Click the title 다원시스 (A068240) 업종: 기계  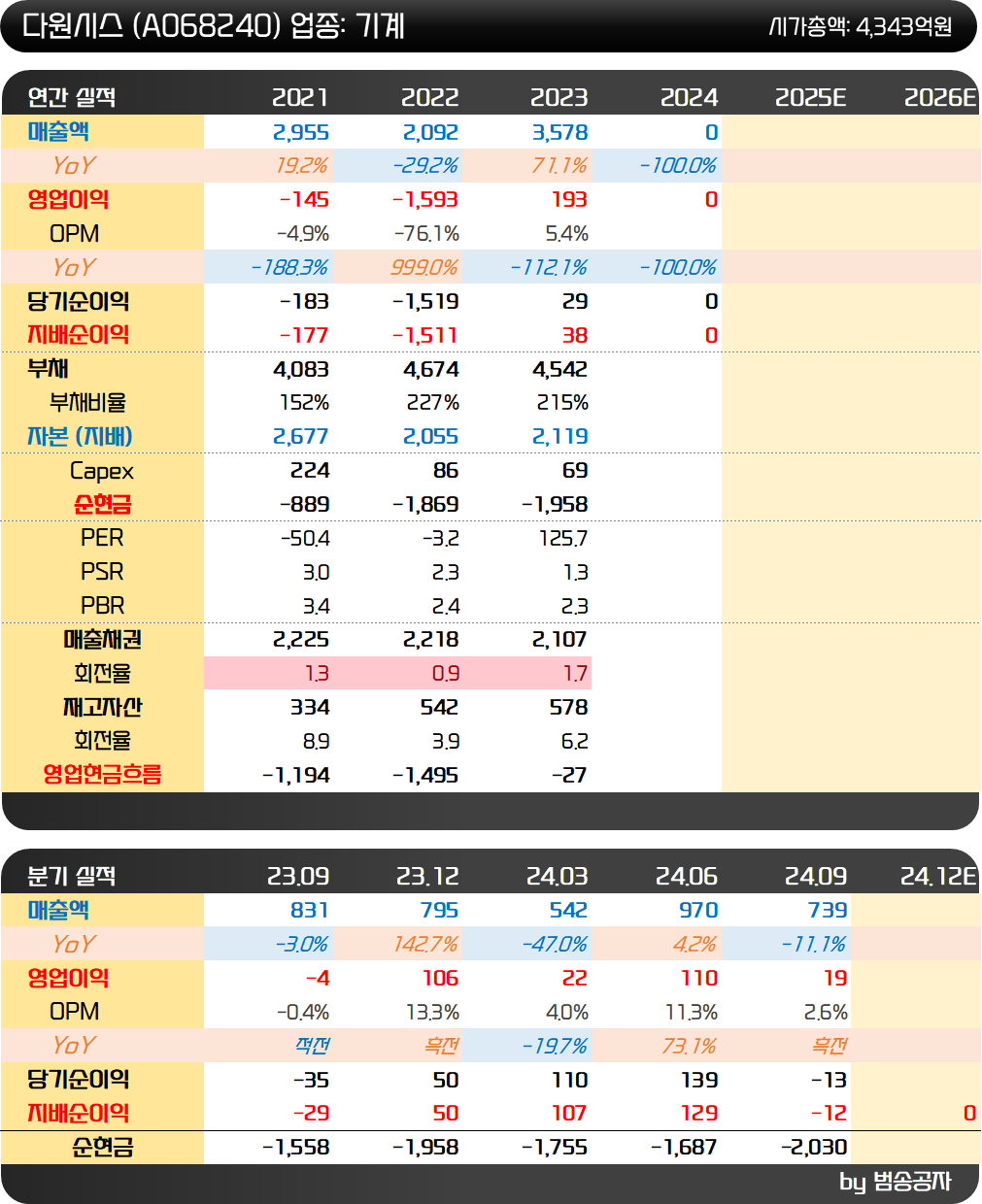click(x=214, y=25)
